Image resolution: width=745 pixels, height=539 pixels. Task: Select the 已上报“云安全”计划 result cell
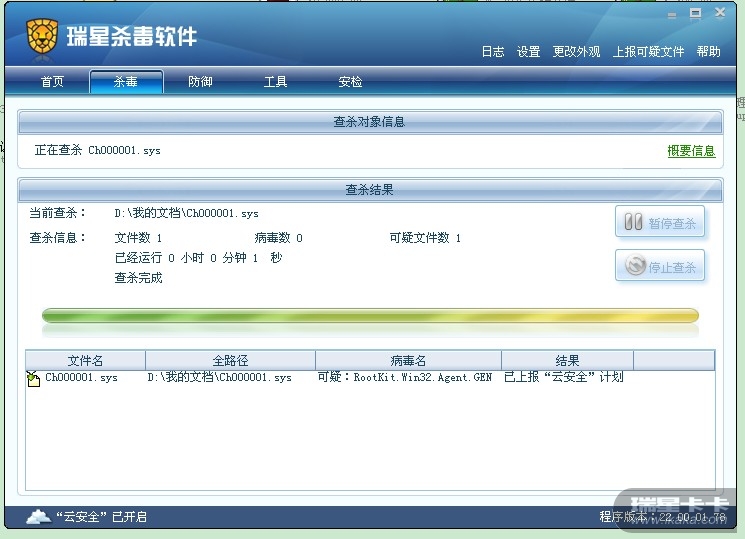coord(564,377)
